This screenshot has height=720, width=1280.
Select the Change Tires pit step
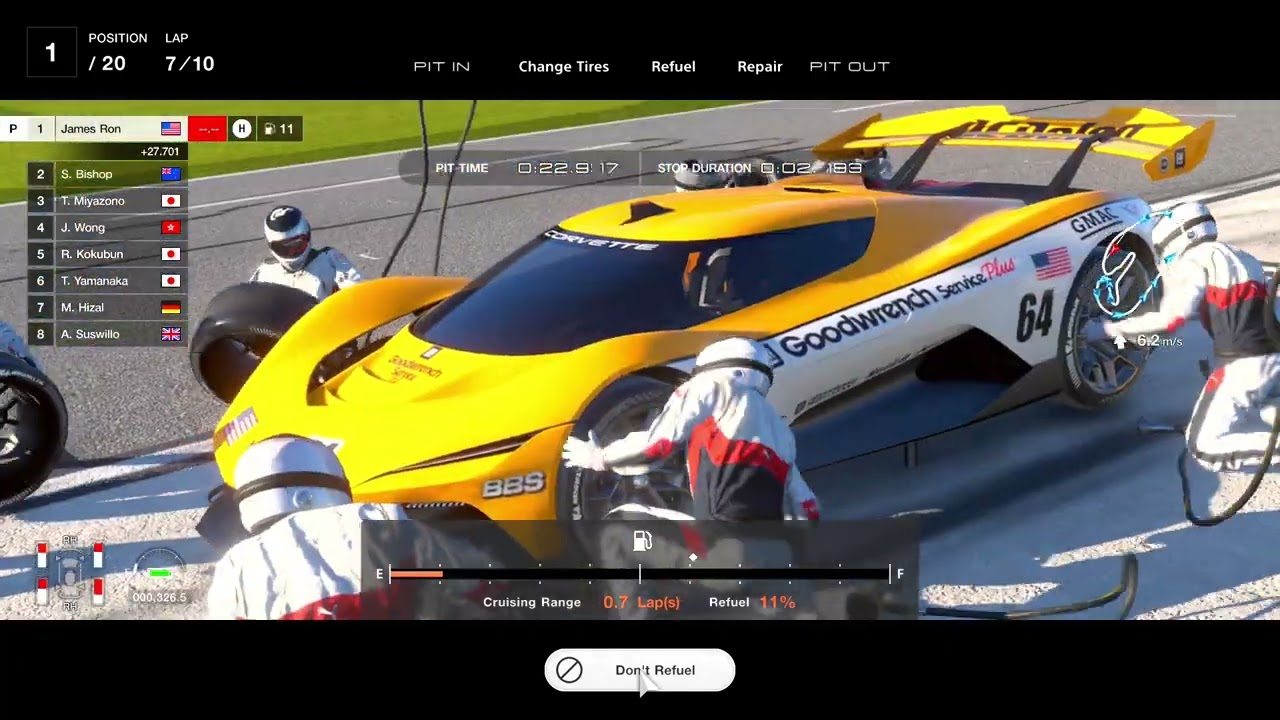[x=563, y=66]
